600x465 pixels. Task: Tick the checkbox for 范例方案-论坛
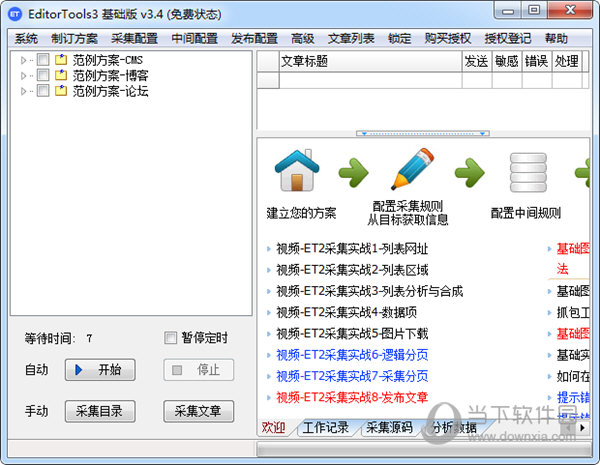[x=43, y=91]
